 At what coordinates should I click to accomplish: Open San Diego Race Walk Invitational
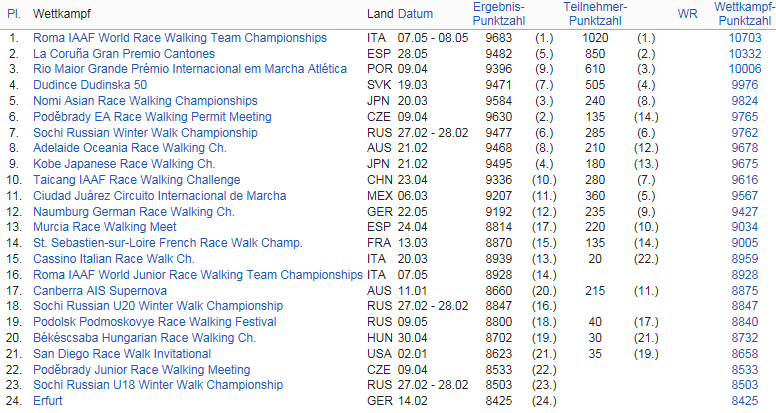coord(122,354)
